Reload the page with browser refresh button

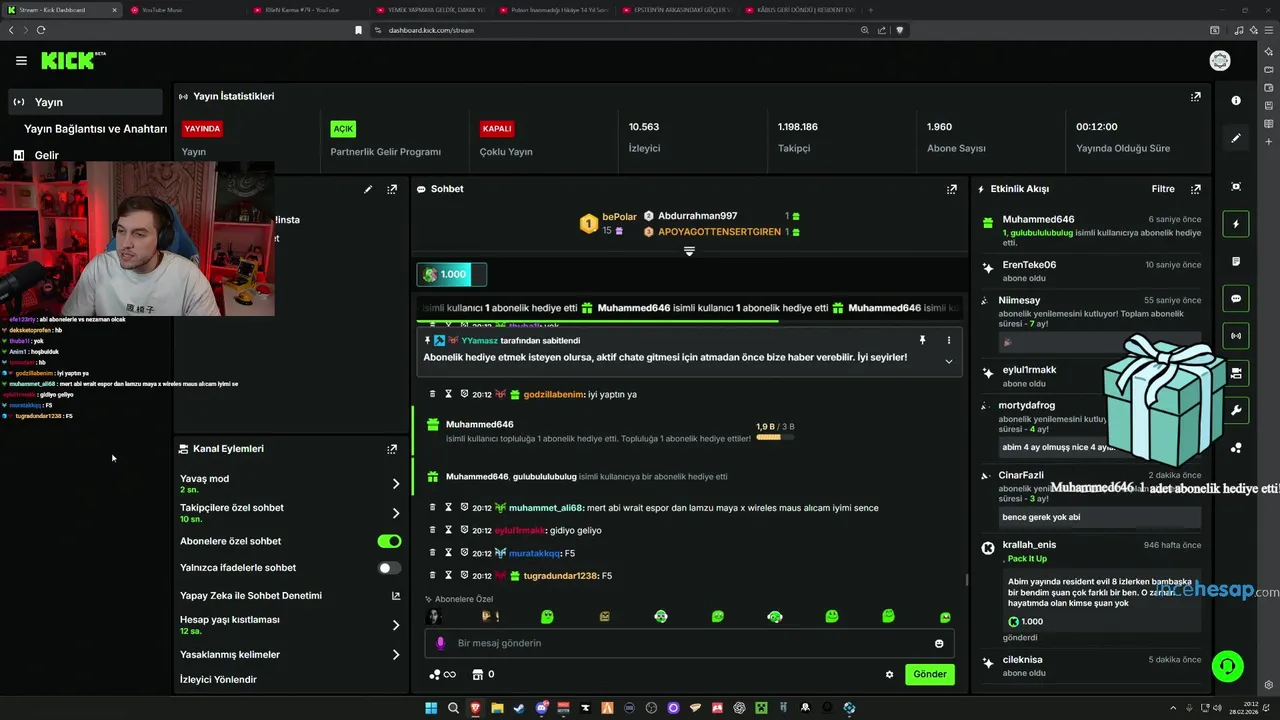point(41,30)
